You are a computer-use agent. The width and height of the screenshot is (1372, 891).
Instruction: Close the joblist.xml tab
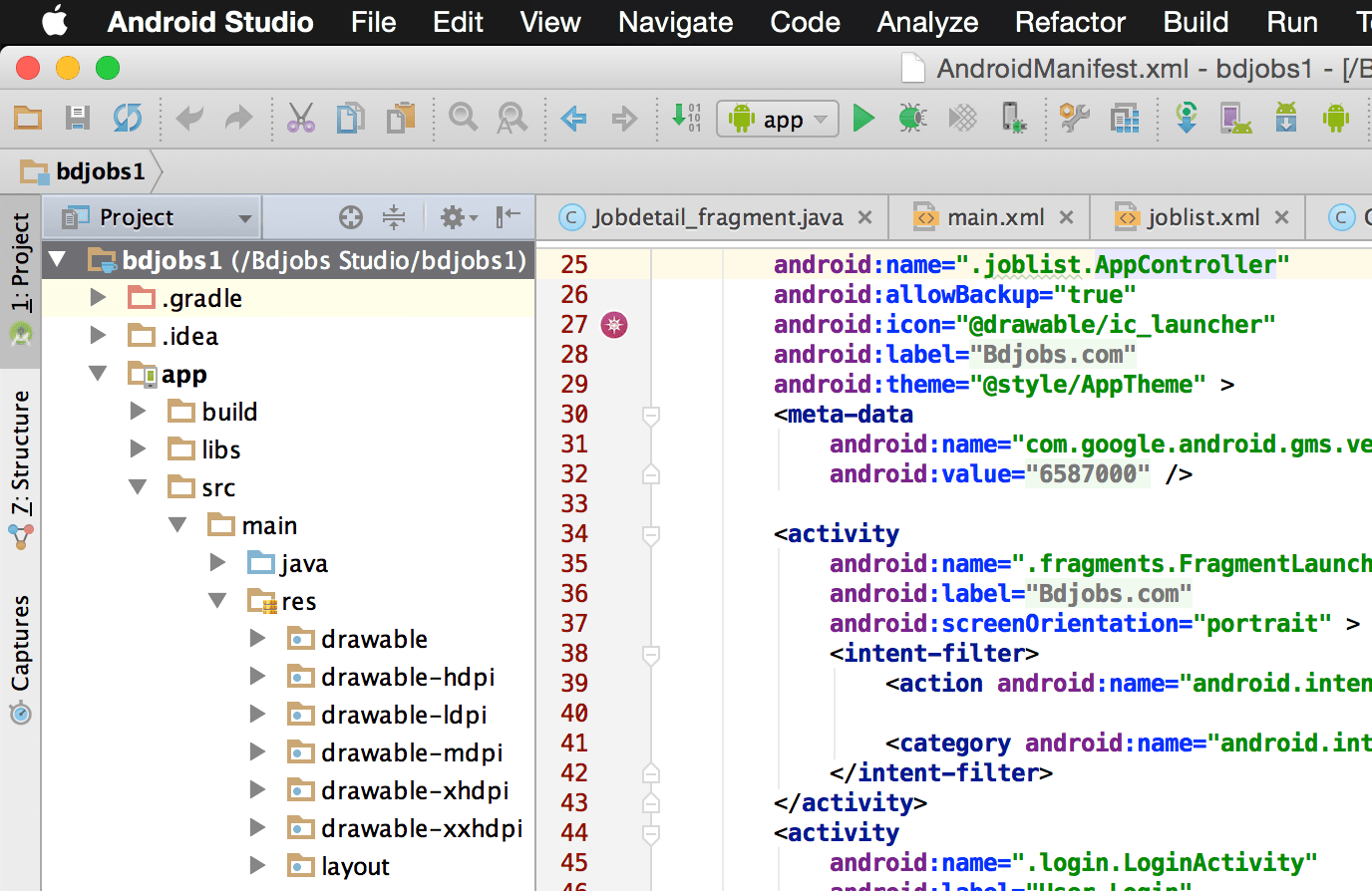point(1282,217)
